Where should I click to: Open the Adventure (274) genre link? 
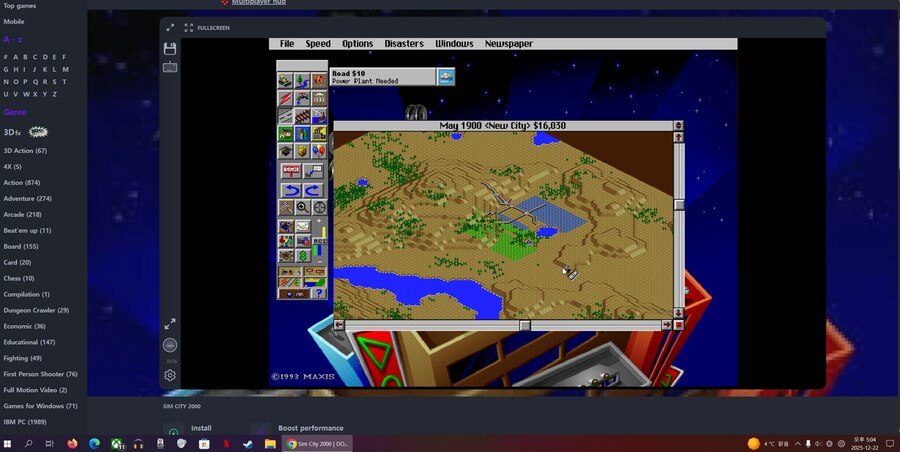pos(27,199)
